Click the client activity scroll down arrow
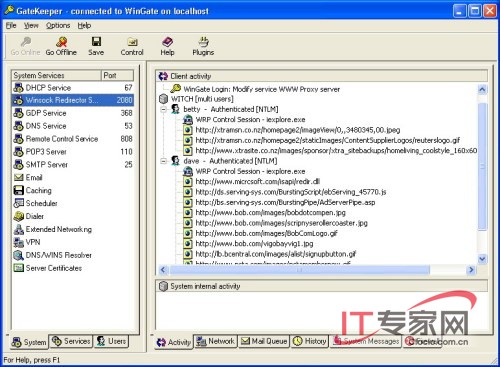Viewport: 500px width, 367px height. [482, 259]
